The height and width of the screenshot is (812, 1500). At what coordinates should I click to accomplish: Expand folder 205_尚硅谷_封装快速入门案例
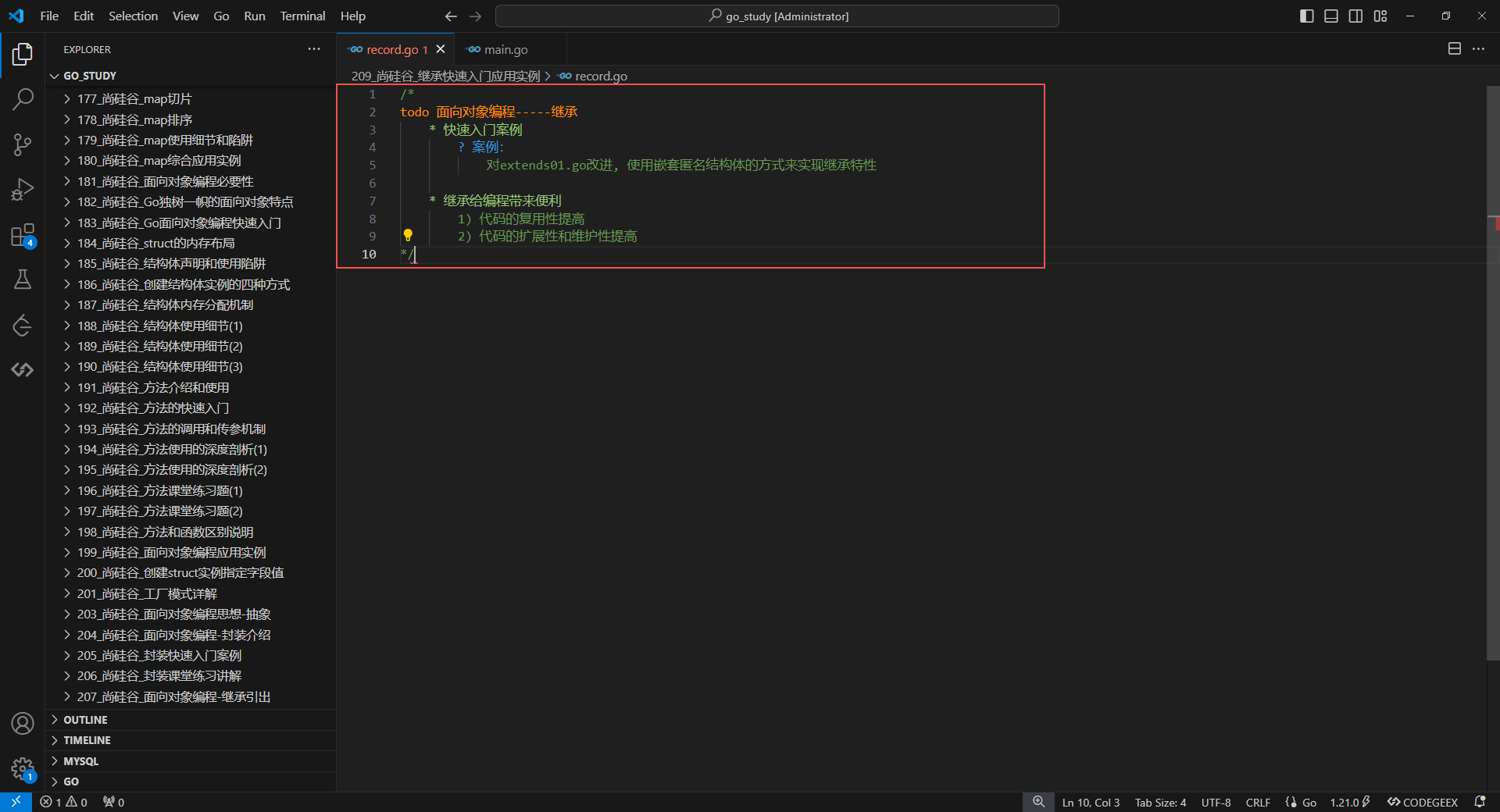(191, 655)
